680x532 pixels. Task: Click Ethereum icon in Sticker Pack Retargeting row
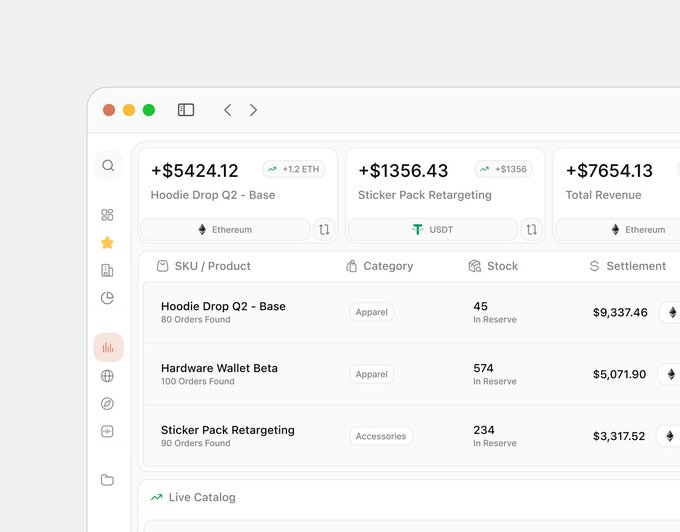670,436
